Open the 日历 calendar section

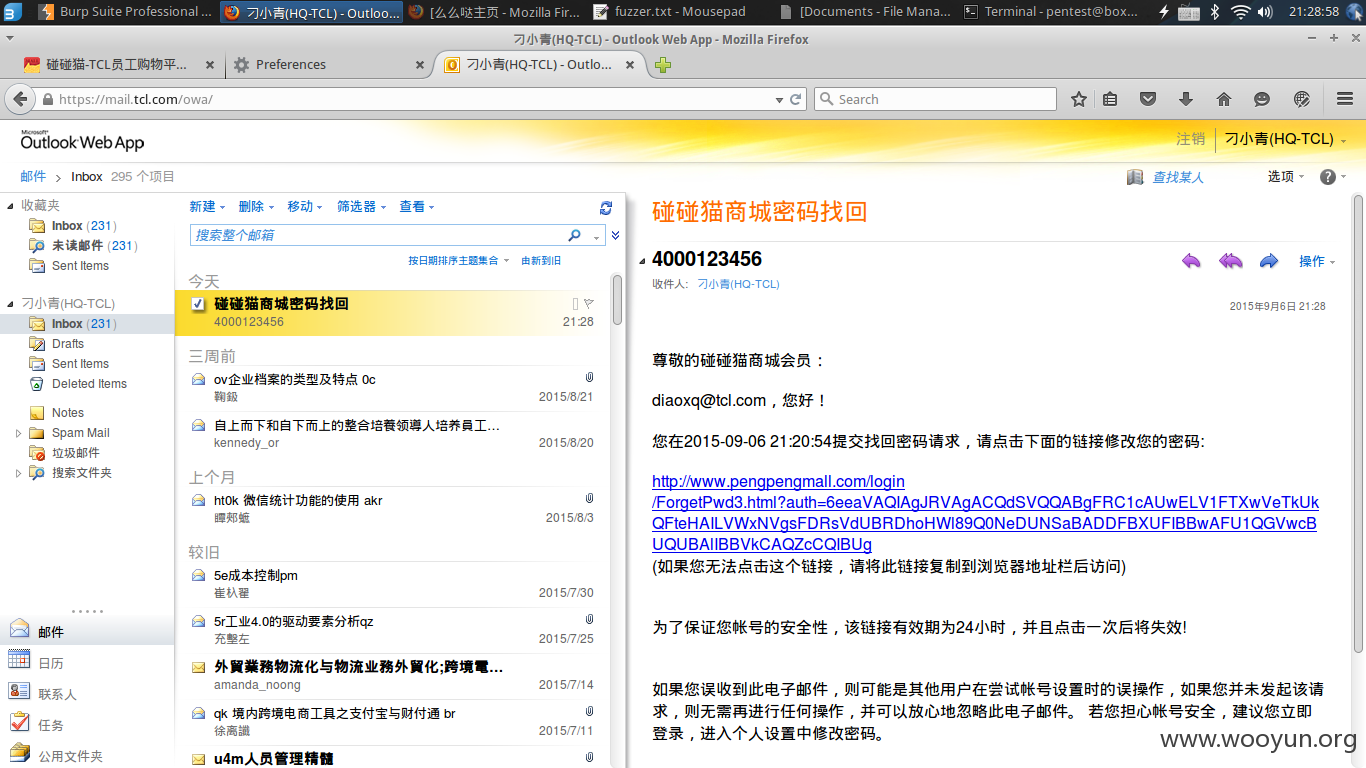87,663
